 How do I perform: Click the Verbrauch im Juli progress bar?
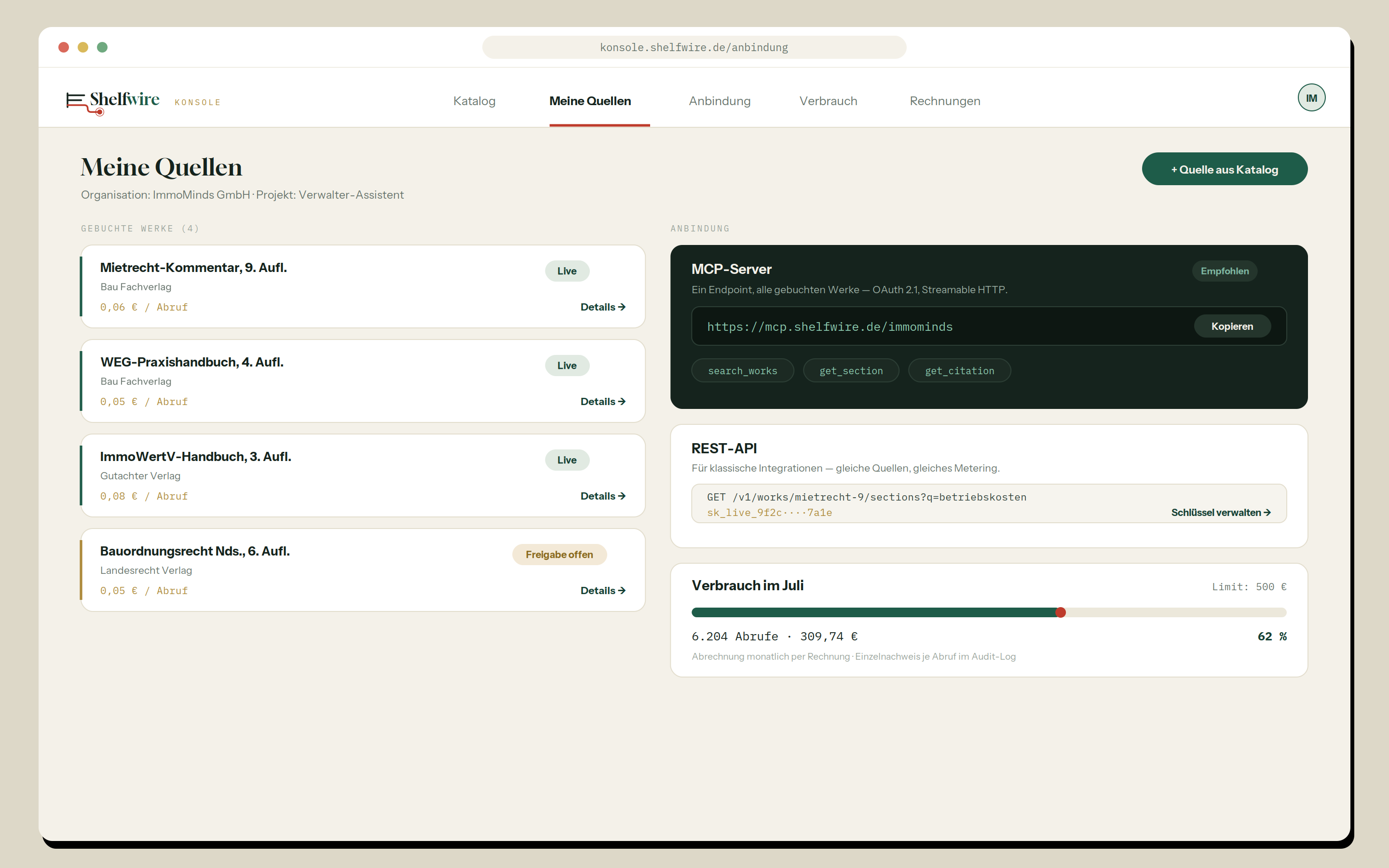tap(988, 612)
